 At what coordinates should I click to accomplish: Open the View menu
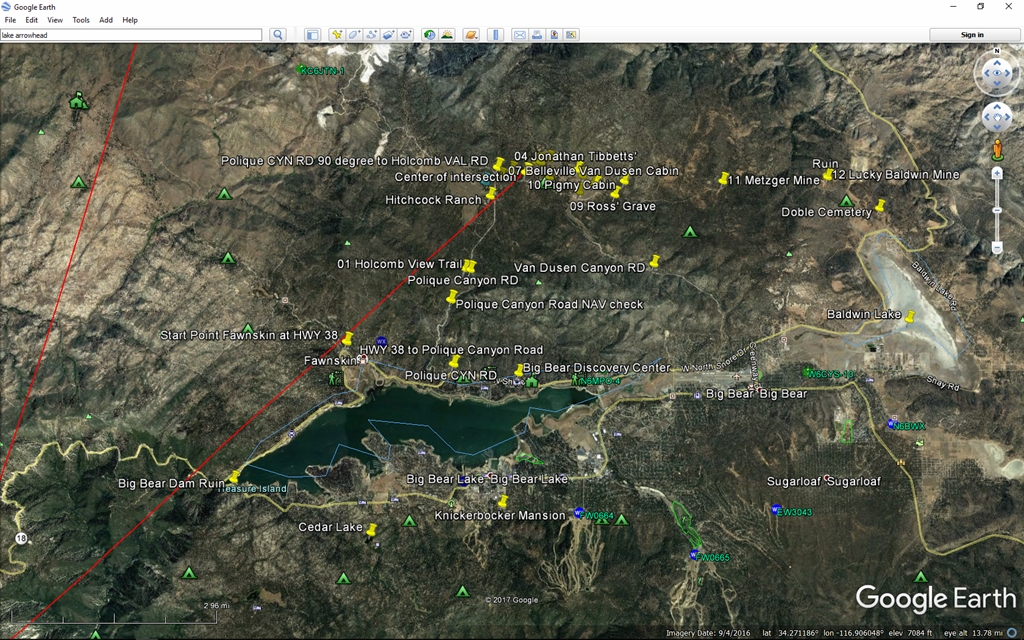(x=55, y=20)
